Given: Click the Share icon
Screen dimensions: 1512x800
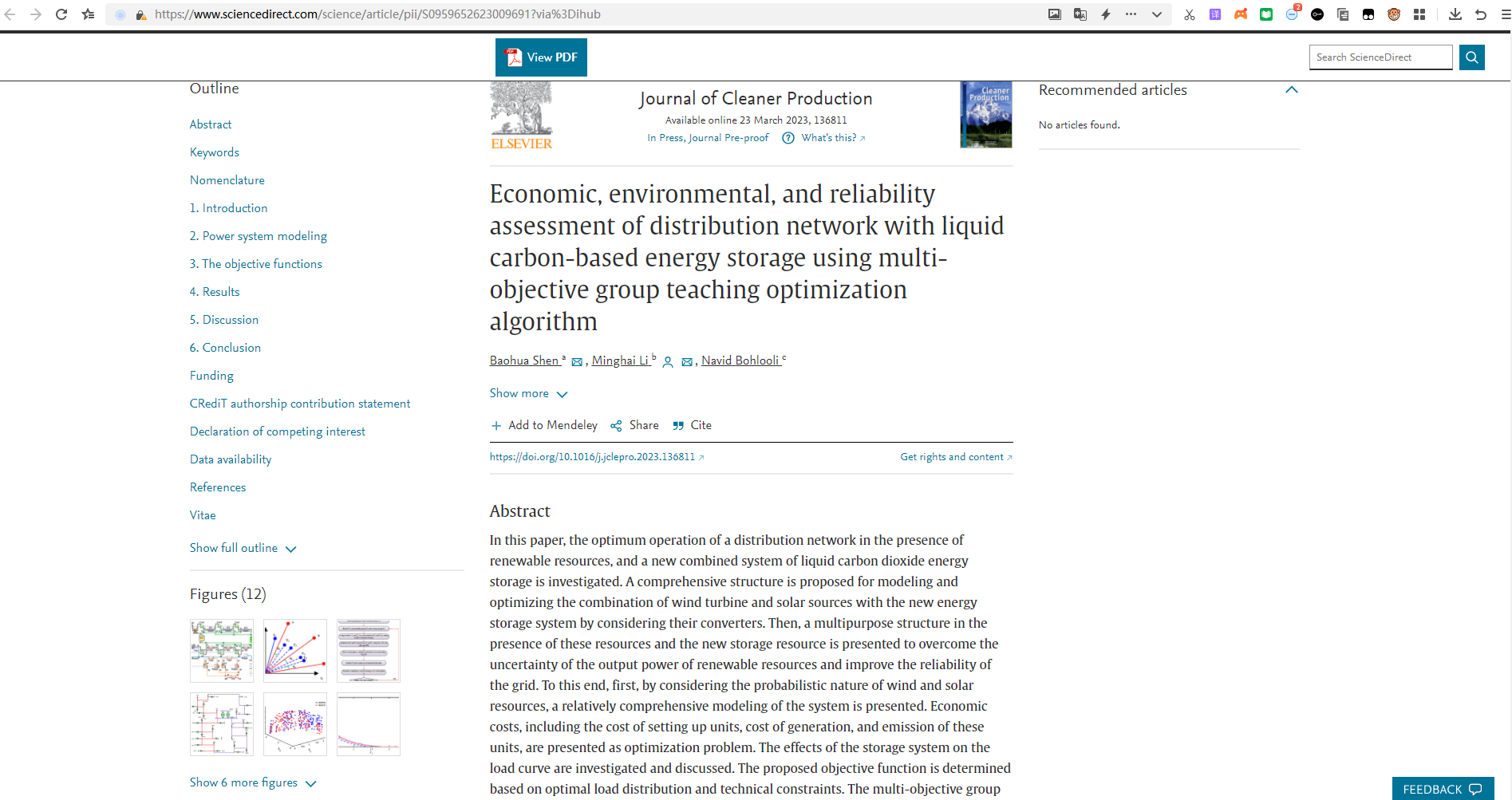Looking at the screenshot, I should click(x=616, y=426).
